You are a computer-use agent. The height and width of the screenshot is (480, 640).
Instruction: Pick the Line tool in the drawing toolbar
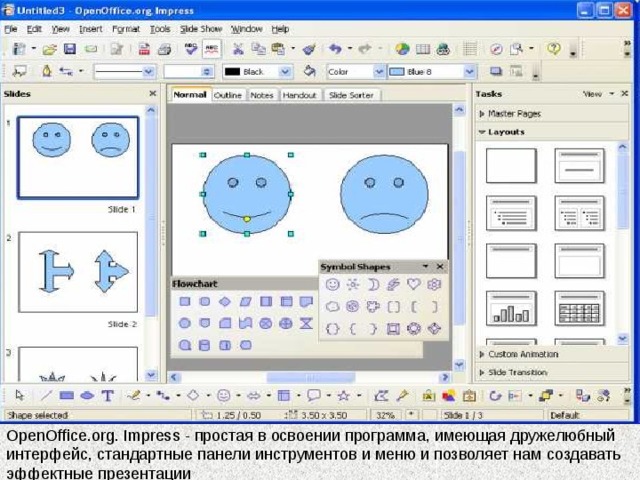[x=46, y=395]
